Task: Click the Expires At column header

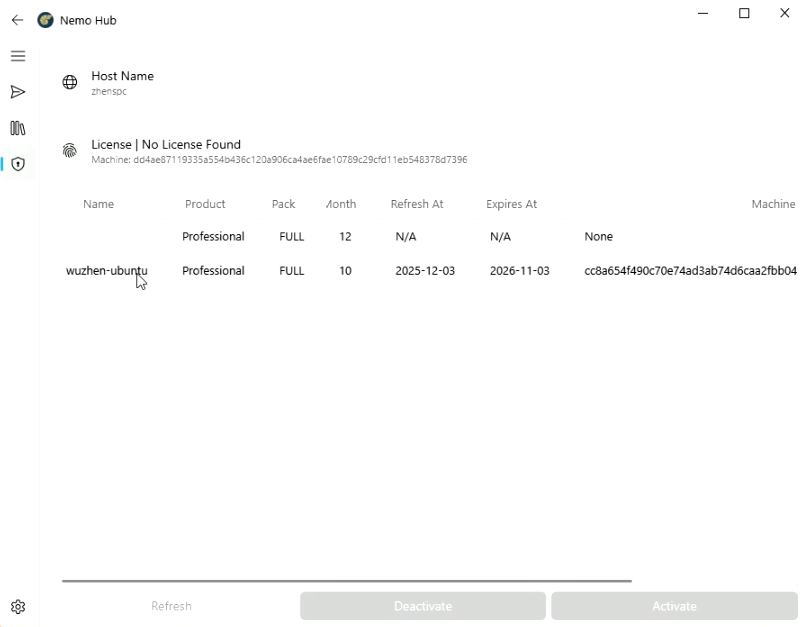Action: point(511,204)
